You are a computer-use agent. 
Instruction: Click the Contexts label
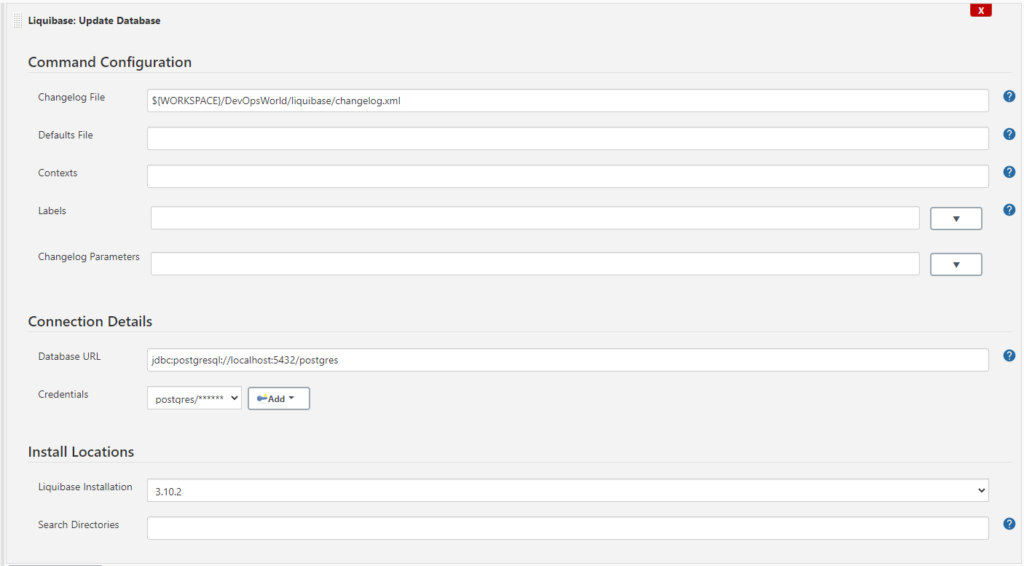click(57, 173)
